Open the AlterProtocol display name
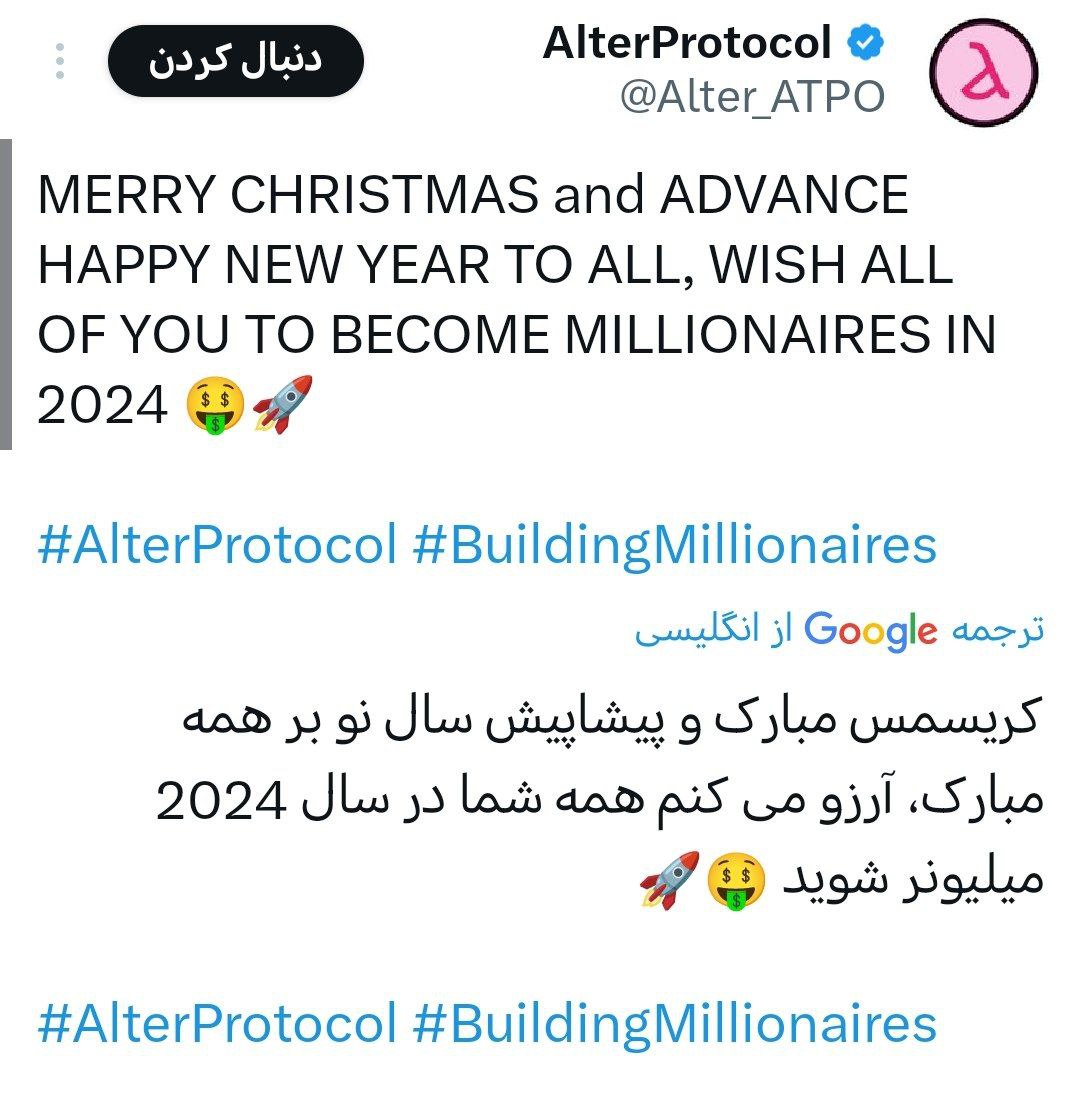This screenshot has height=1098, width=1080. (687, 43)
